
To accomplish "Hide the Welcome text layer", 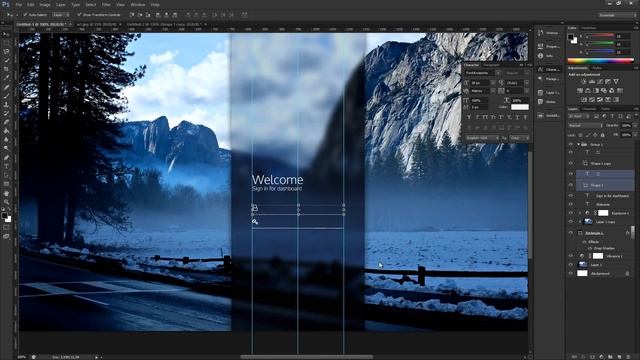I will coord(571,204).
